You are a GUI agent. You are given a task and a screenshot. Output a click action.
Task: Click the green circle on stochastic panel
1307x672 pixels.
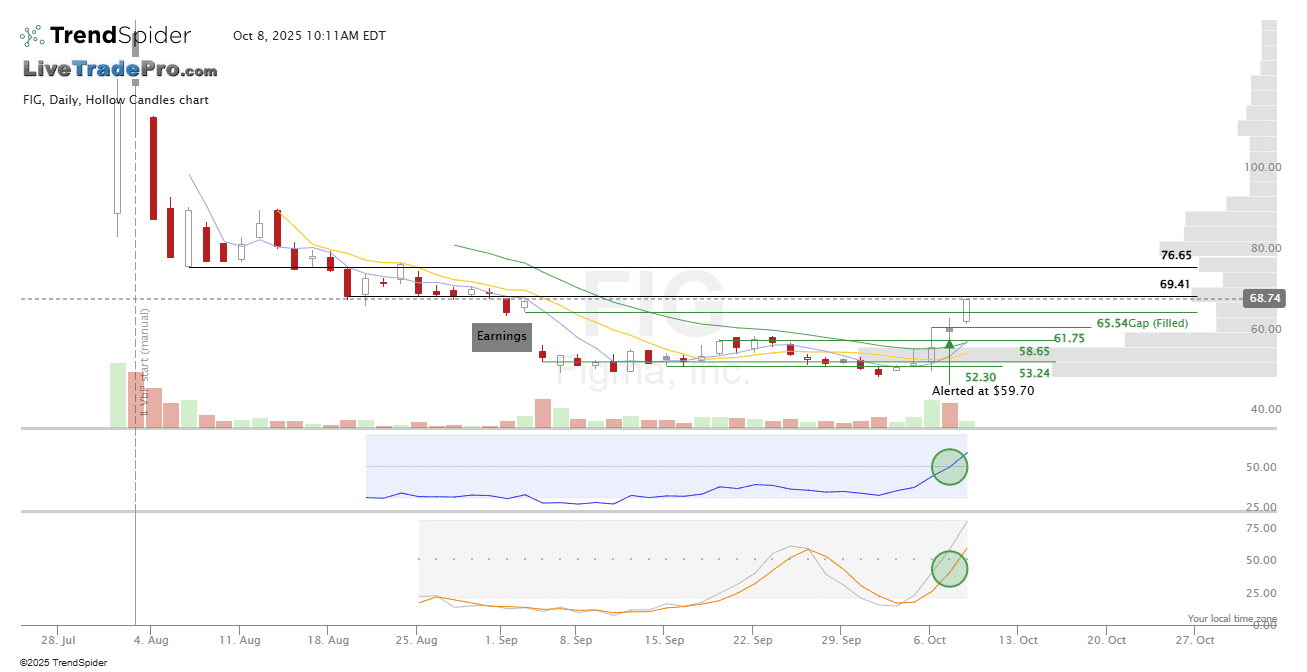[950, 569]
